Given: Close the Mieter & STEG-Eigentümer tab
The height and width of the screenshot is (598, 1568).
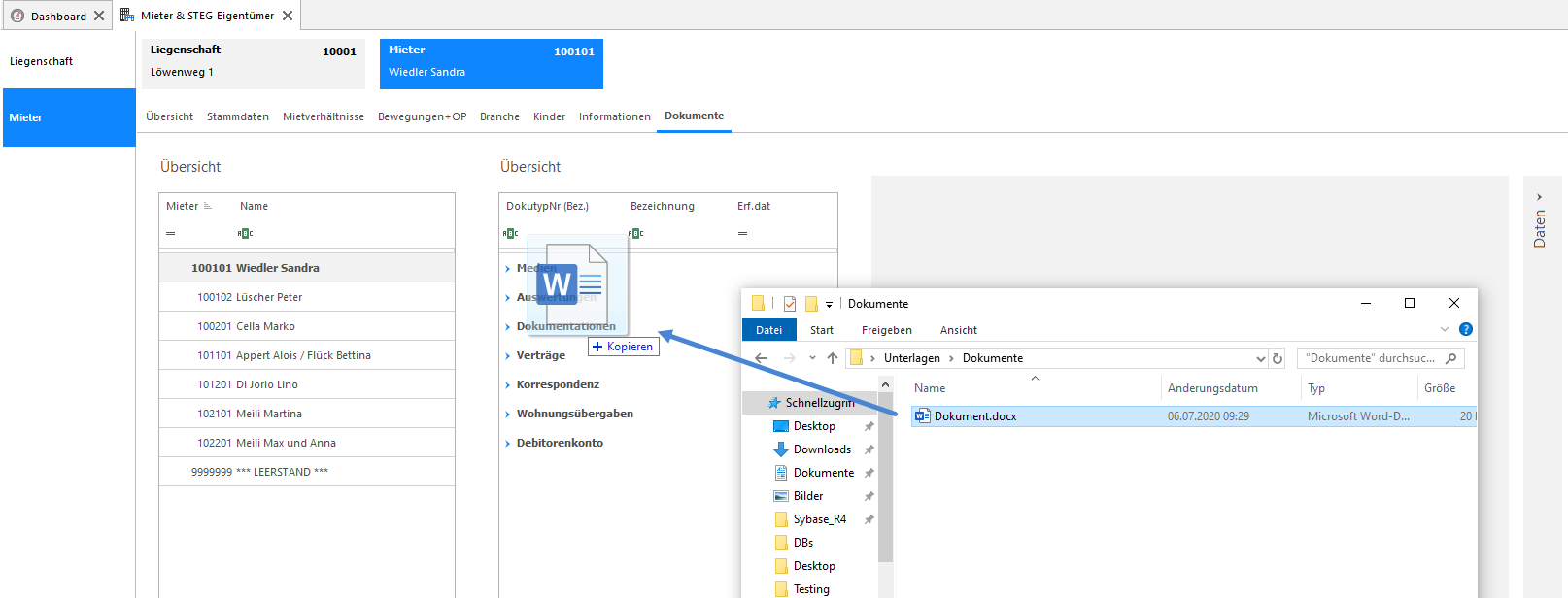Looking at the screenshot, I should tap(288, 16).
